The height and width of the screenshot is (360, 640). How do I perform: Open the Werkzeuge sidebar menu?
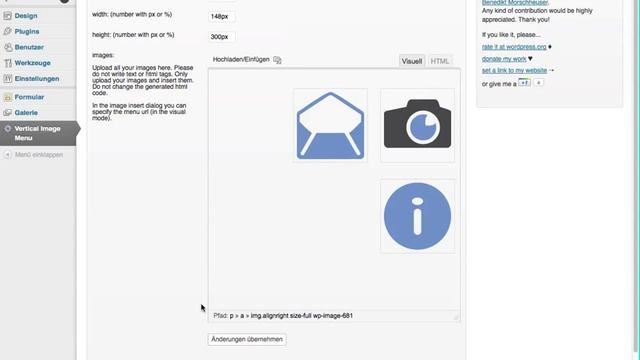(x=33, y=63)
